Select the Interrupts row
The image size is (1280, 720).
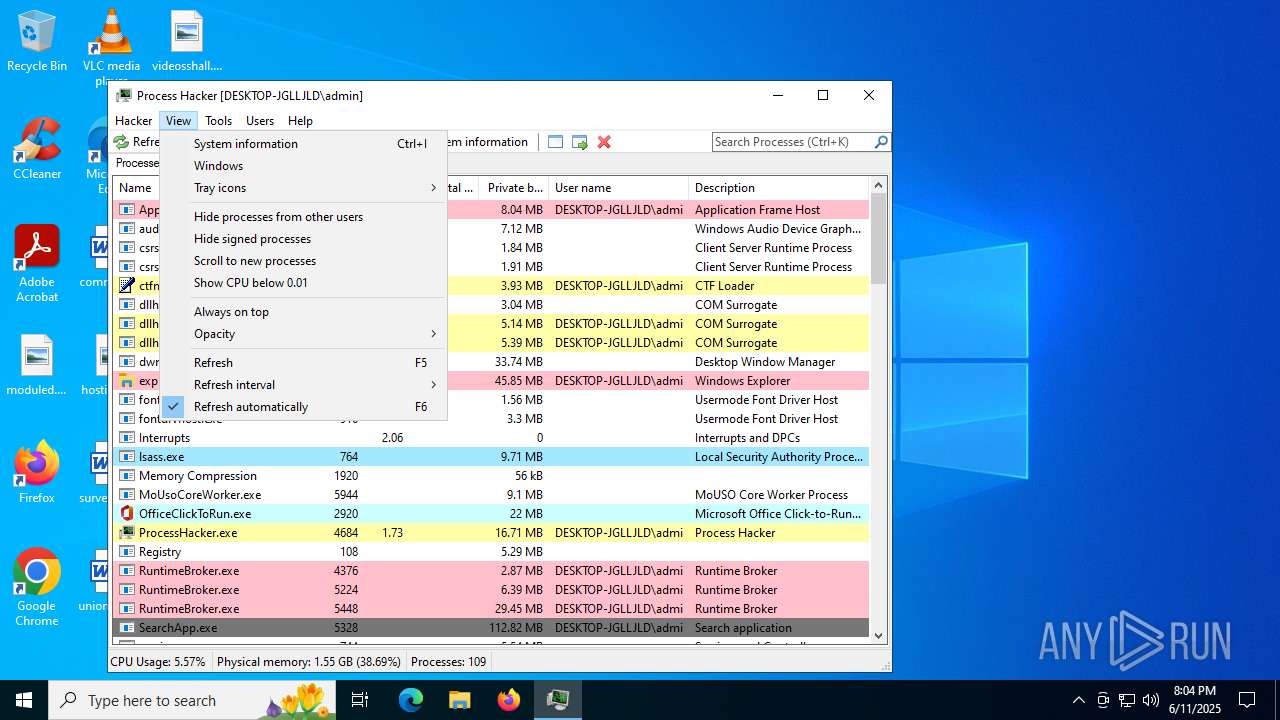[491, 438]
